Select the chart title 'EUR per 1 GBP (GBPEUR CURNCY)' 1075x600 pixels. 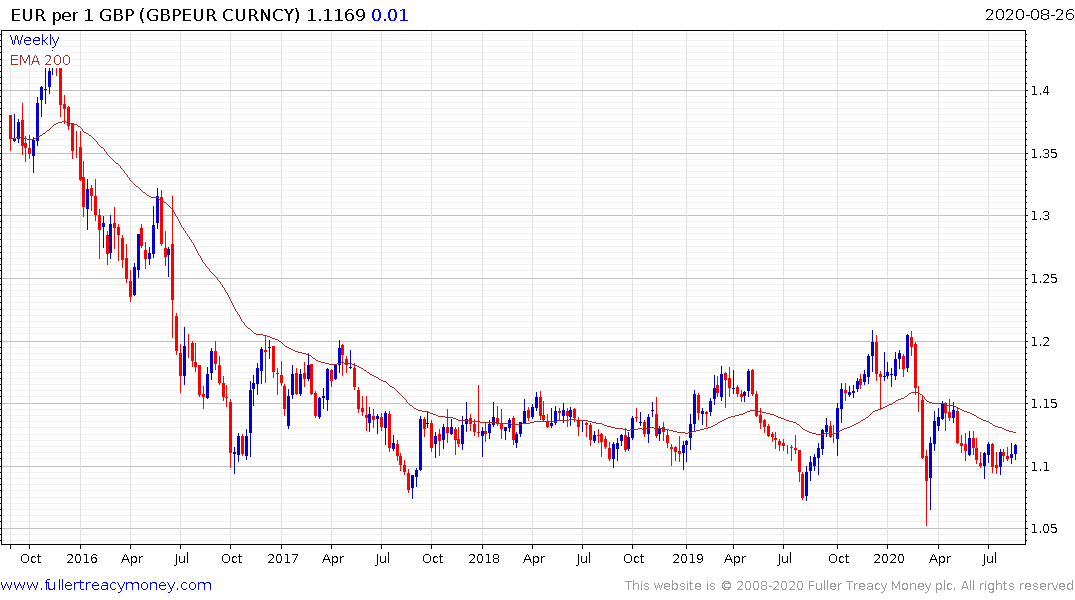(156, 15)
